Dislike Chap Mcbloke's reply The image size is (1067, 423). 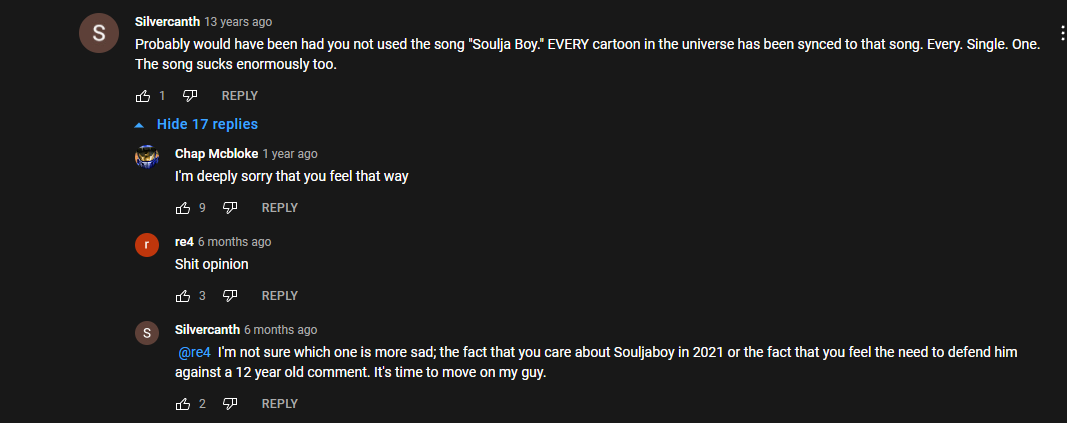tap(230, 208)
